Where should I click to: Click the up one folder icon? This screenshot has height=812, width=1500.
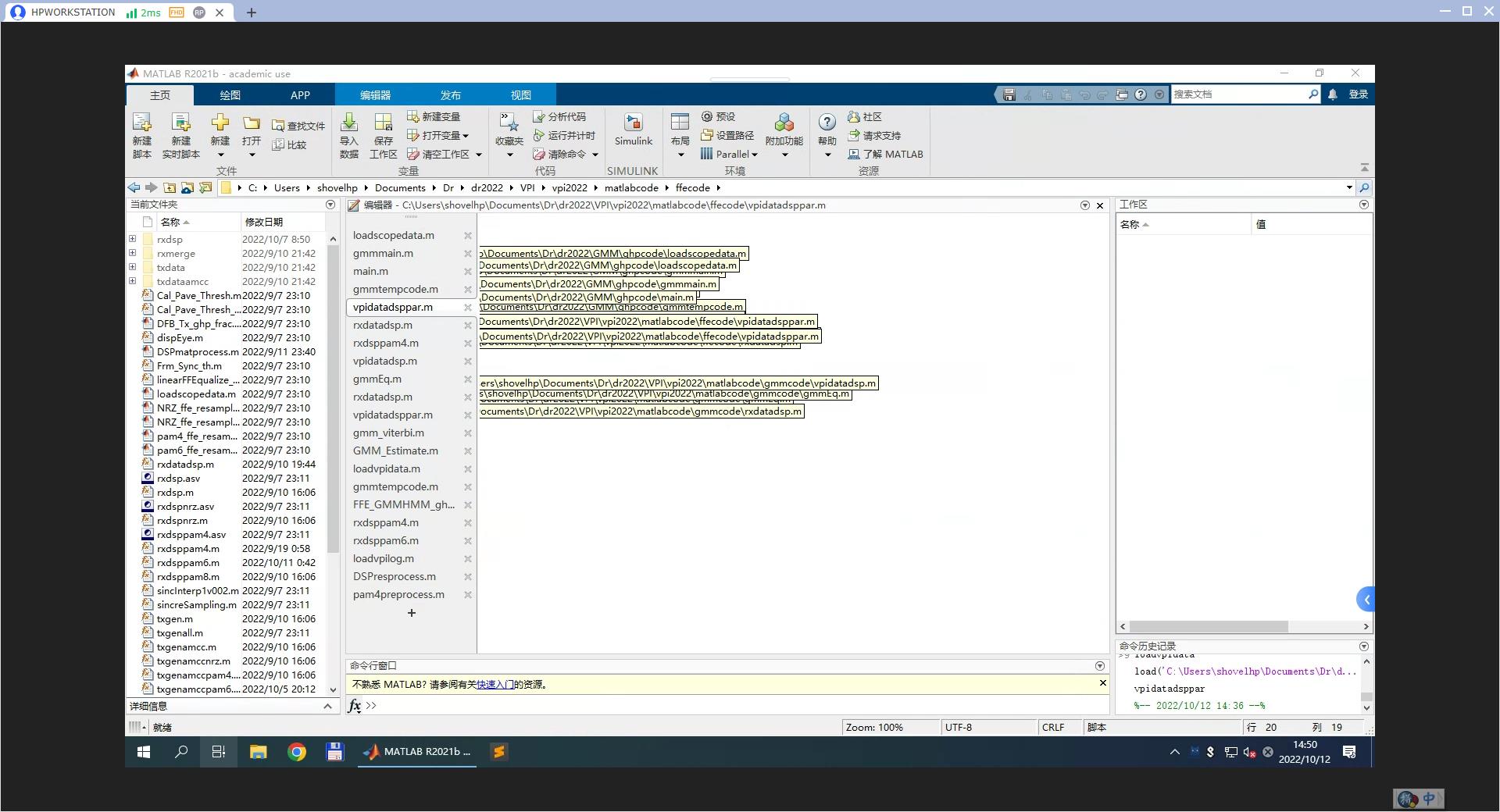(x=170, y=187)
